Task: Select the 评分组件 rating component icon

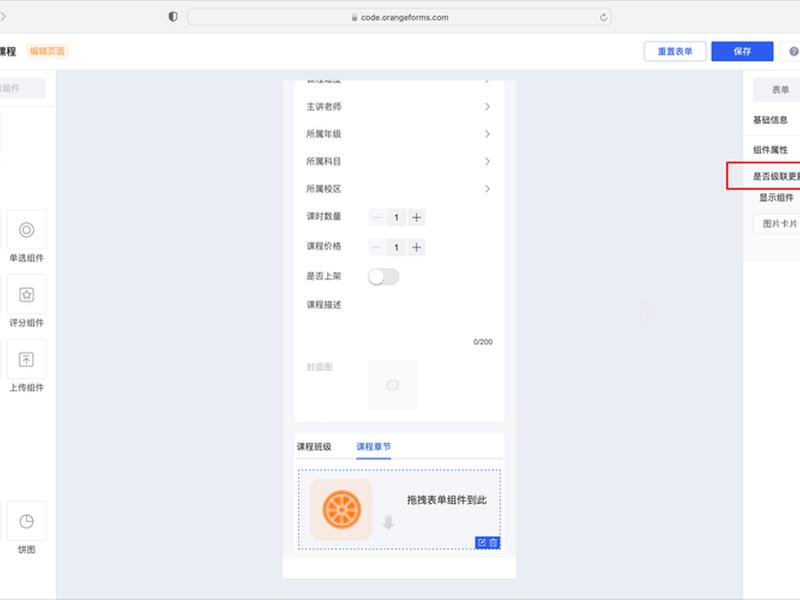Action: pyautogui.click(x=27, y=294)
